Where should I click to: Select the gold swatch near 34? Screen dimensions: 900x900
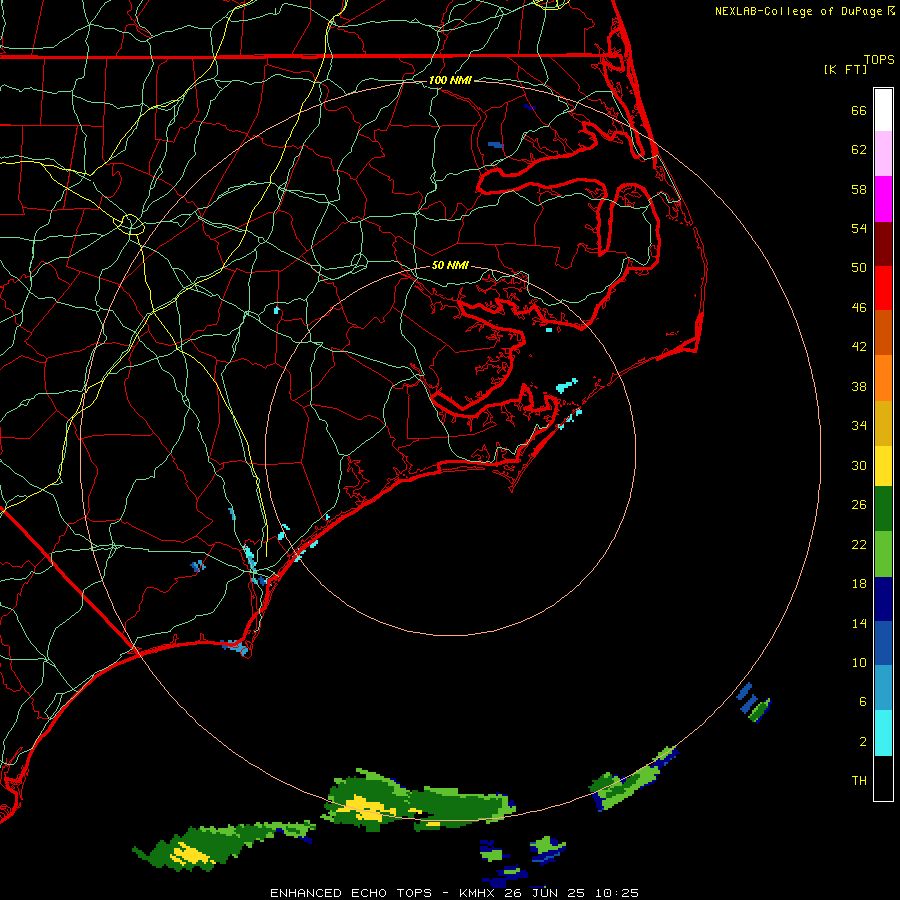(883, 423)
